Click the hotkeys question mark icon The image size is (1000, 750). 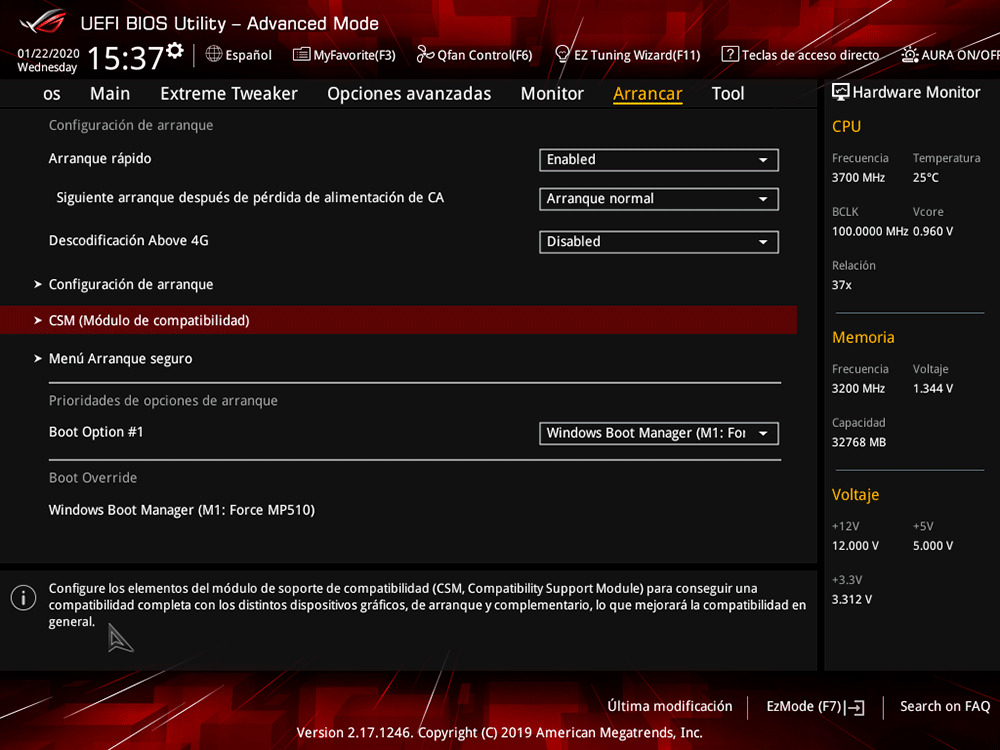pos(730,54)
